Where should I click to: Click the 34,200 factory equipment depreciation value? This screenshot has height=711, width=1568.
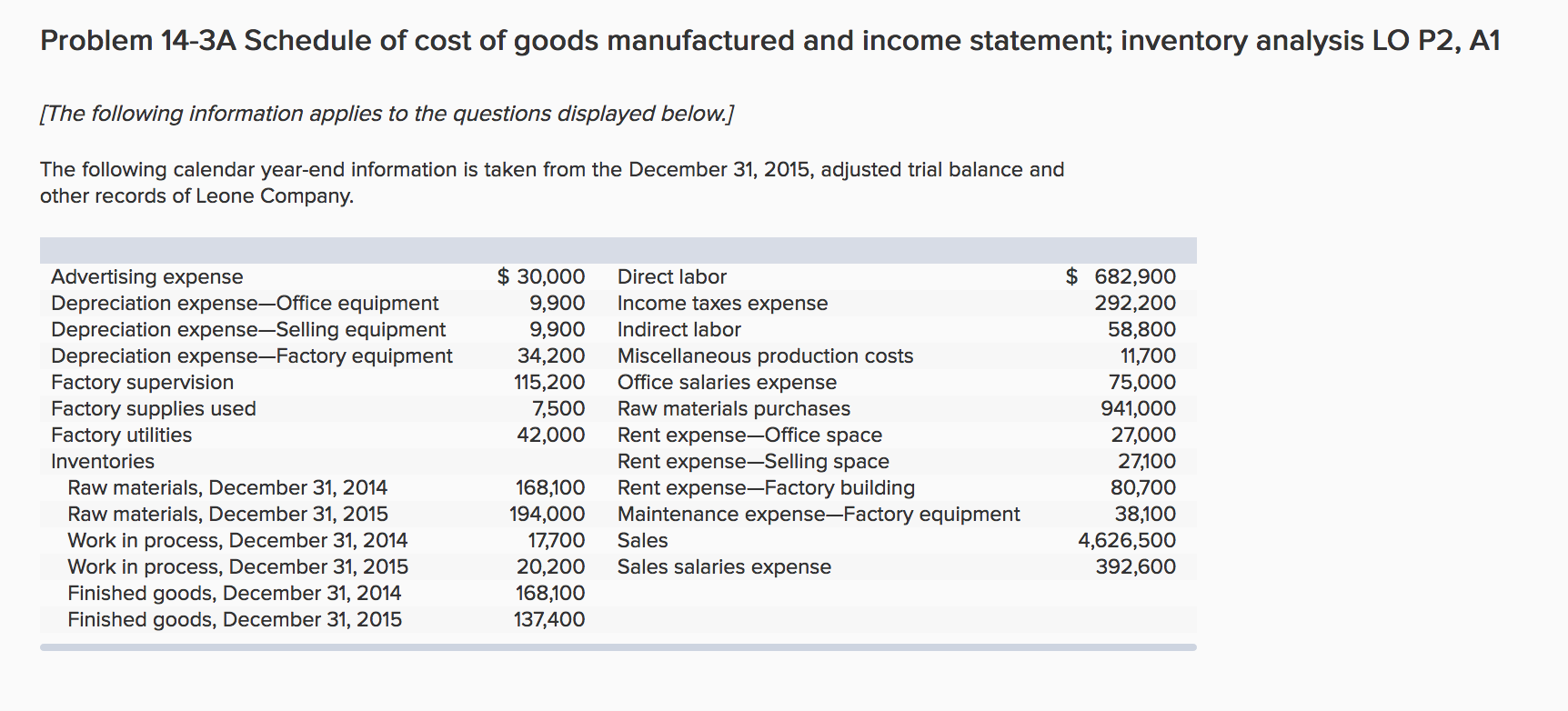(x=551, y=355)
